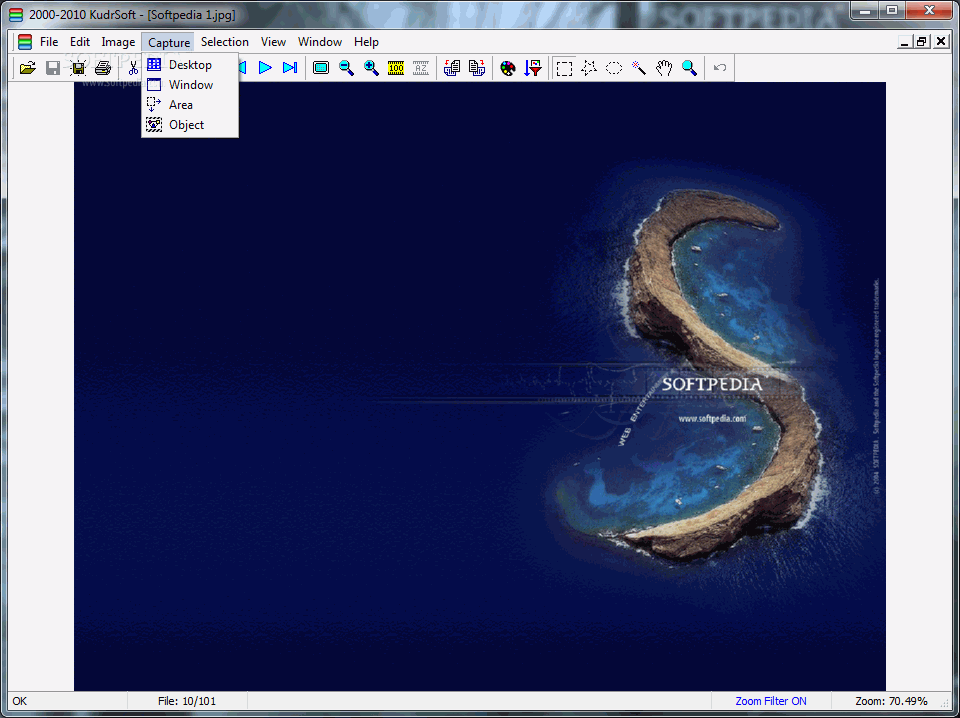Viewport: 960px width, 718px height.
Task: Choose Window capture option
Action: [190, 84]
